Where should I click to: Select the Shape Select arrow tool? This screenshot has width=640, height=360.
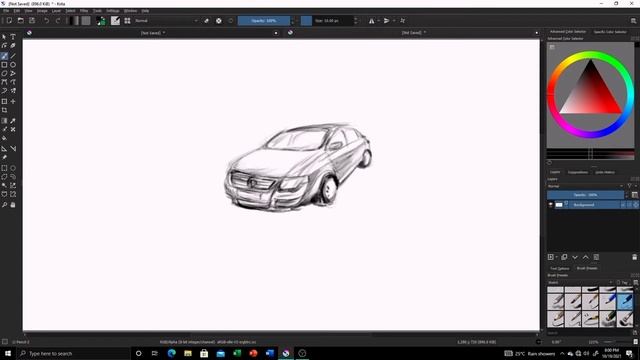(4, 37)
